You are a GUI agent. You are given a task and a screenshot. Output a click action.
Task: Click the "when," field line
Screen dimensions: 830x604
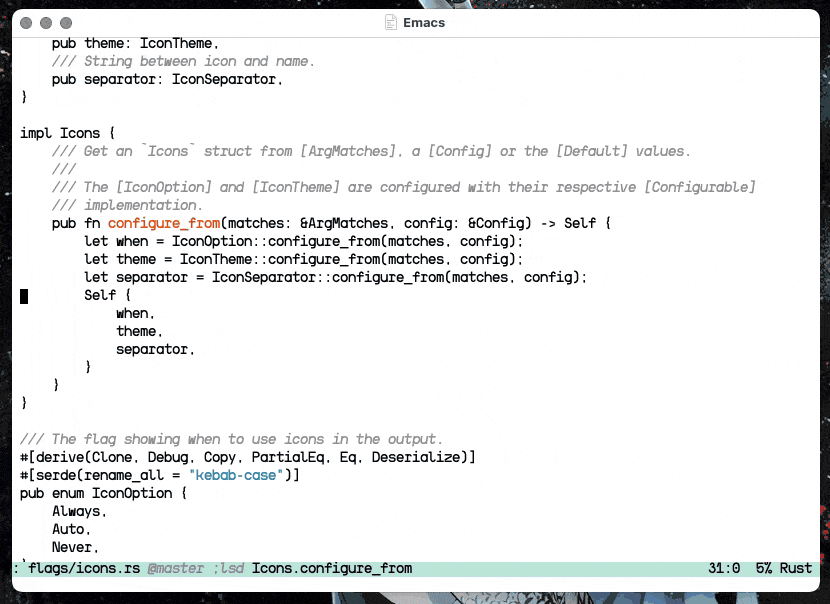[136, 313]
